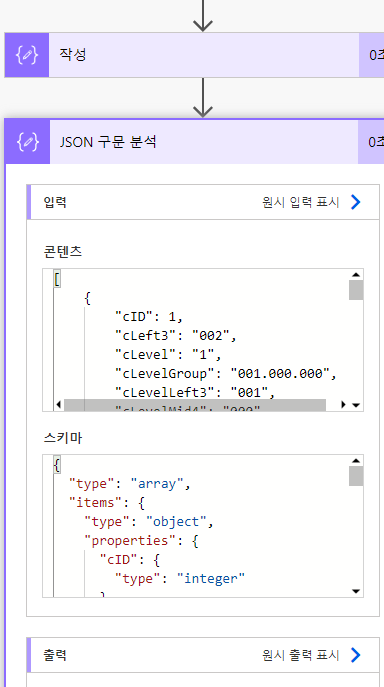Viewport: 384px width, 687px height.
Task: Click opening bracket in 콘텐츠 box
Action: coord(57,279)
